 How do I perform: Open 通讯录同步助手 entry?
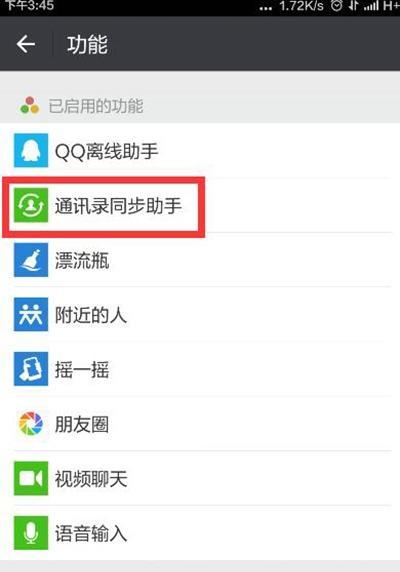pos(200,205)
